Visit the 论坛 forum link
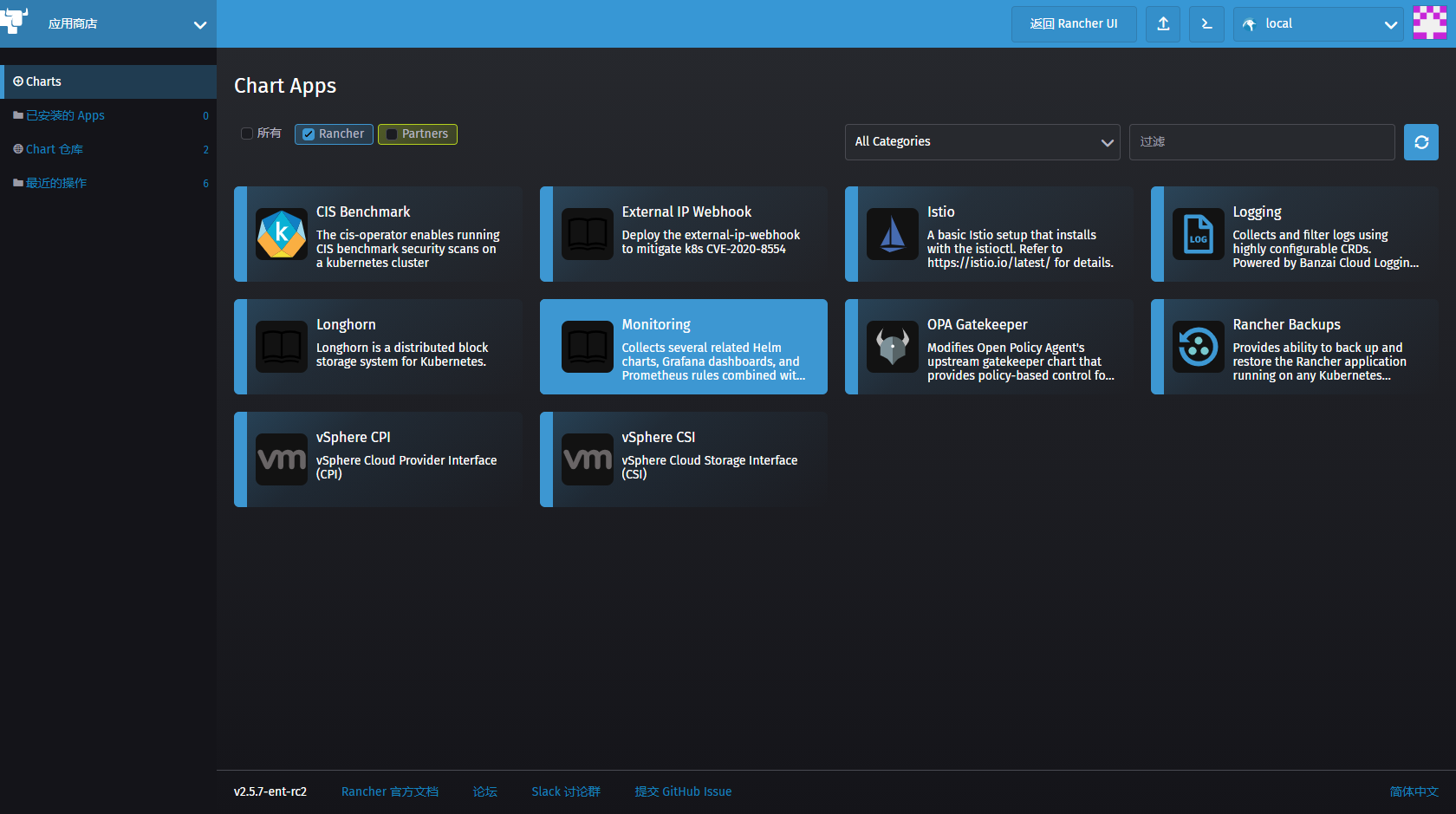Viewport: 1456px width, 814px height. (x=485, y=791)
